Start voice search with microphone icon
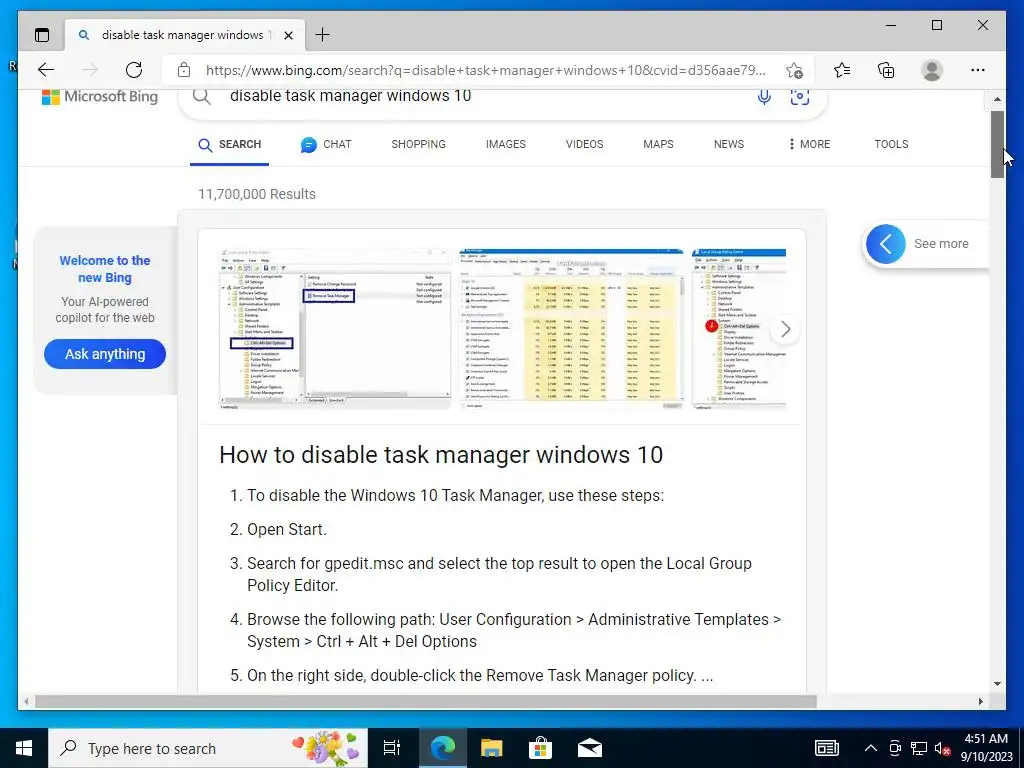The height and width of the screenshot is (768, 1024). pyautogui.click(x=764, y=97)
